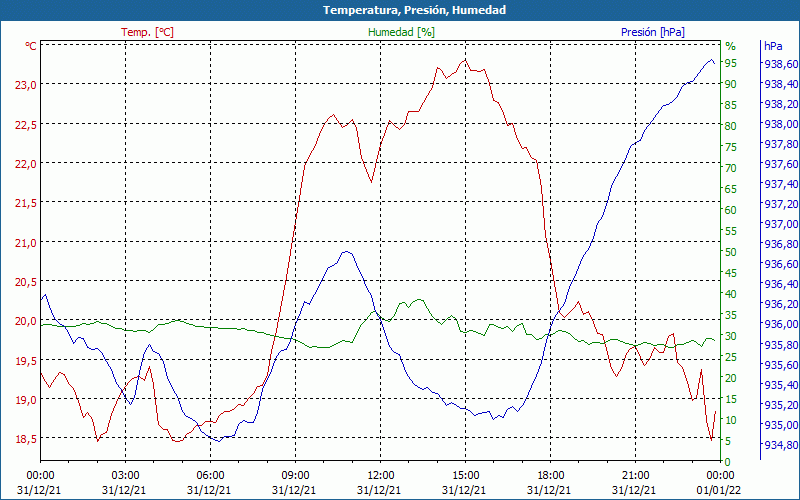
Task: Click the 938,60 pressure axis value
Action: coord(781,64)
